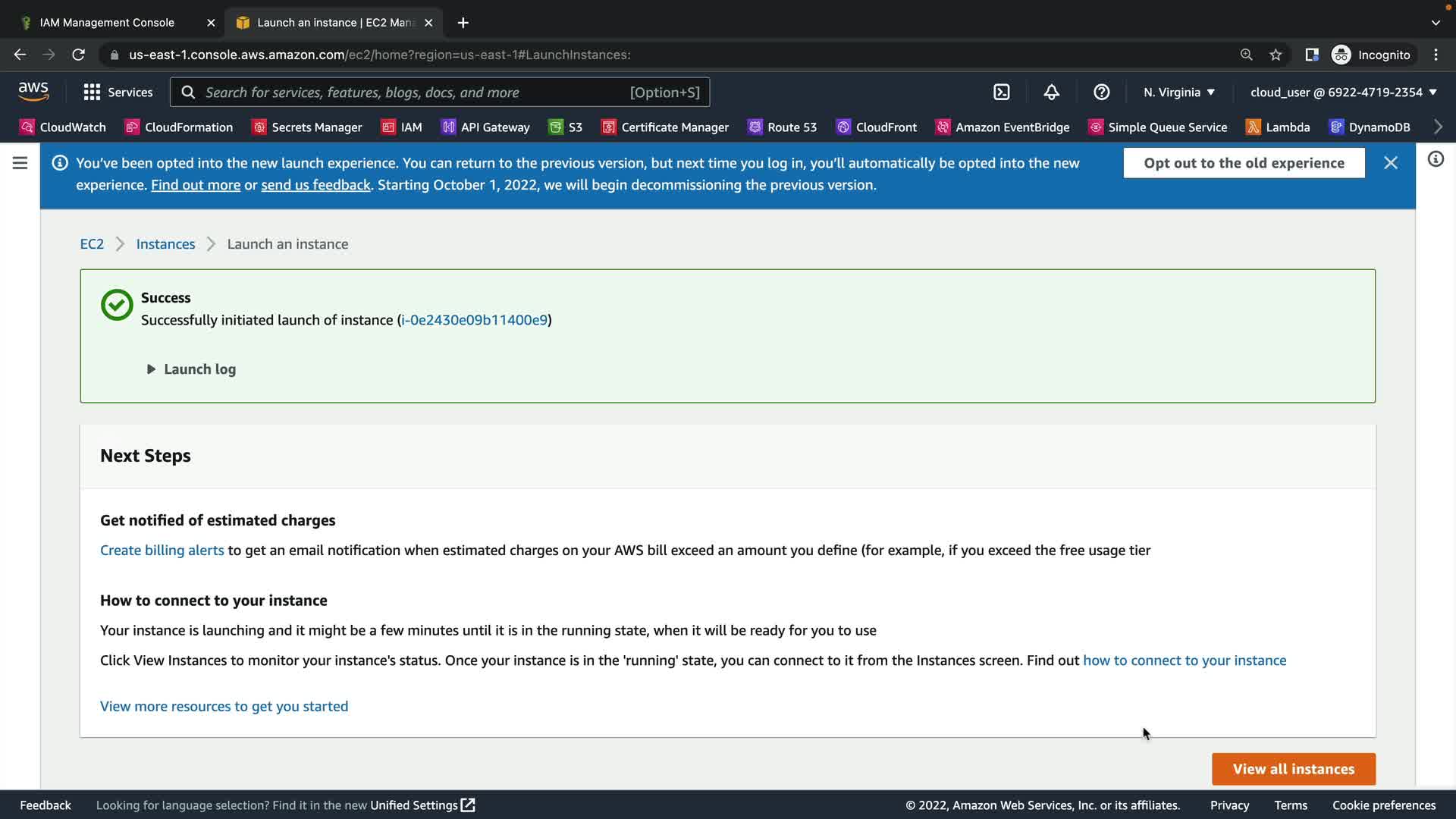This screenshot has width=1456, height=819.
Task: Focus the AWS services search field
Action: (x=413, y=93)
